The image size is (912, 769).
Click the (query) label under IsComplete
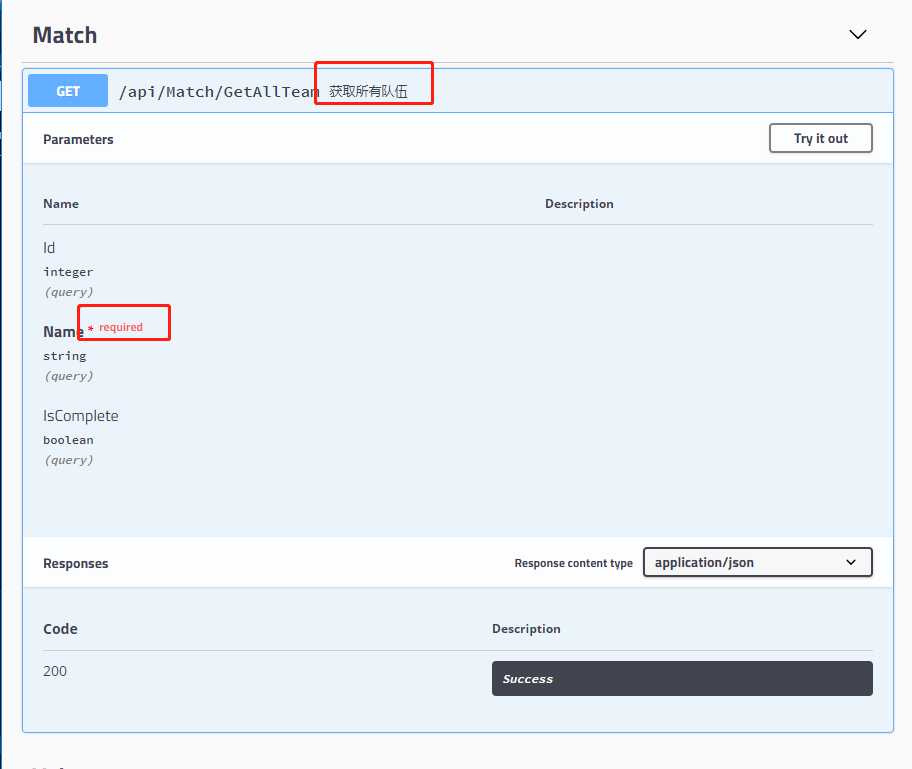point(69,460)
